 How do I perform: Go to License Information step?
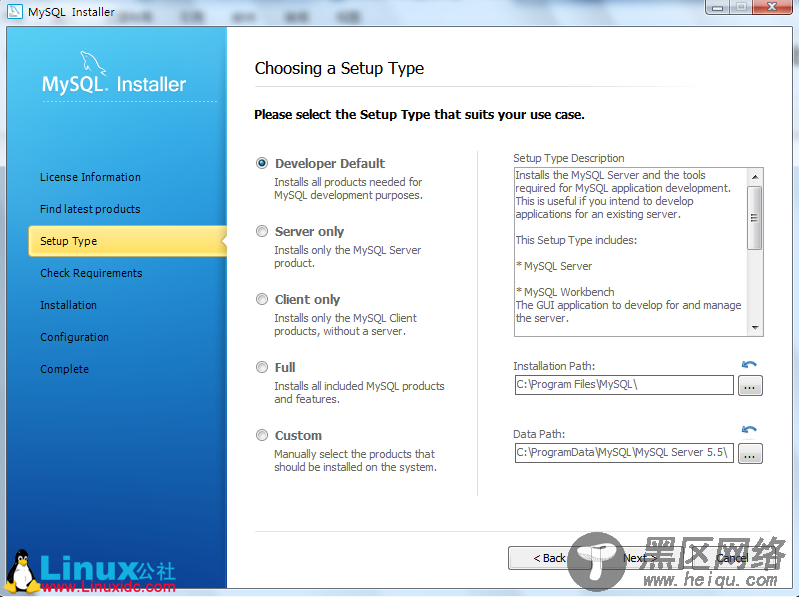(90, 177)
